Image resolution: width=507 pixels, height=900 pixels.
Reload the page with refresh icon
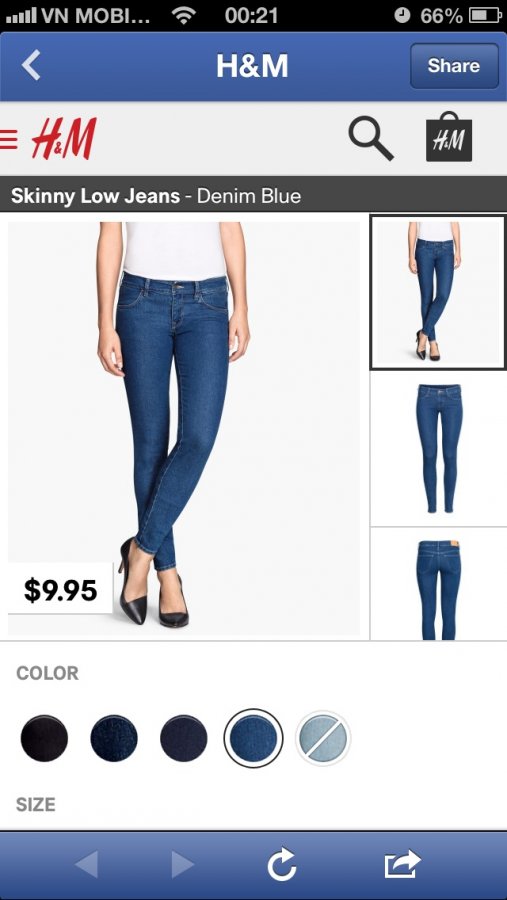(x=281, y=864)
